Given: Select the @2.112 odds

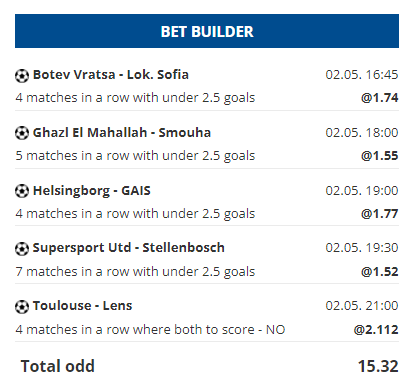Looking at the screenshot, I should [x=376, y=330].
